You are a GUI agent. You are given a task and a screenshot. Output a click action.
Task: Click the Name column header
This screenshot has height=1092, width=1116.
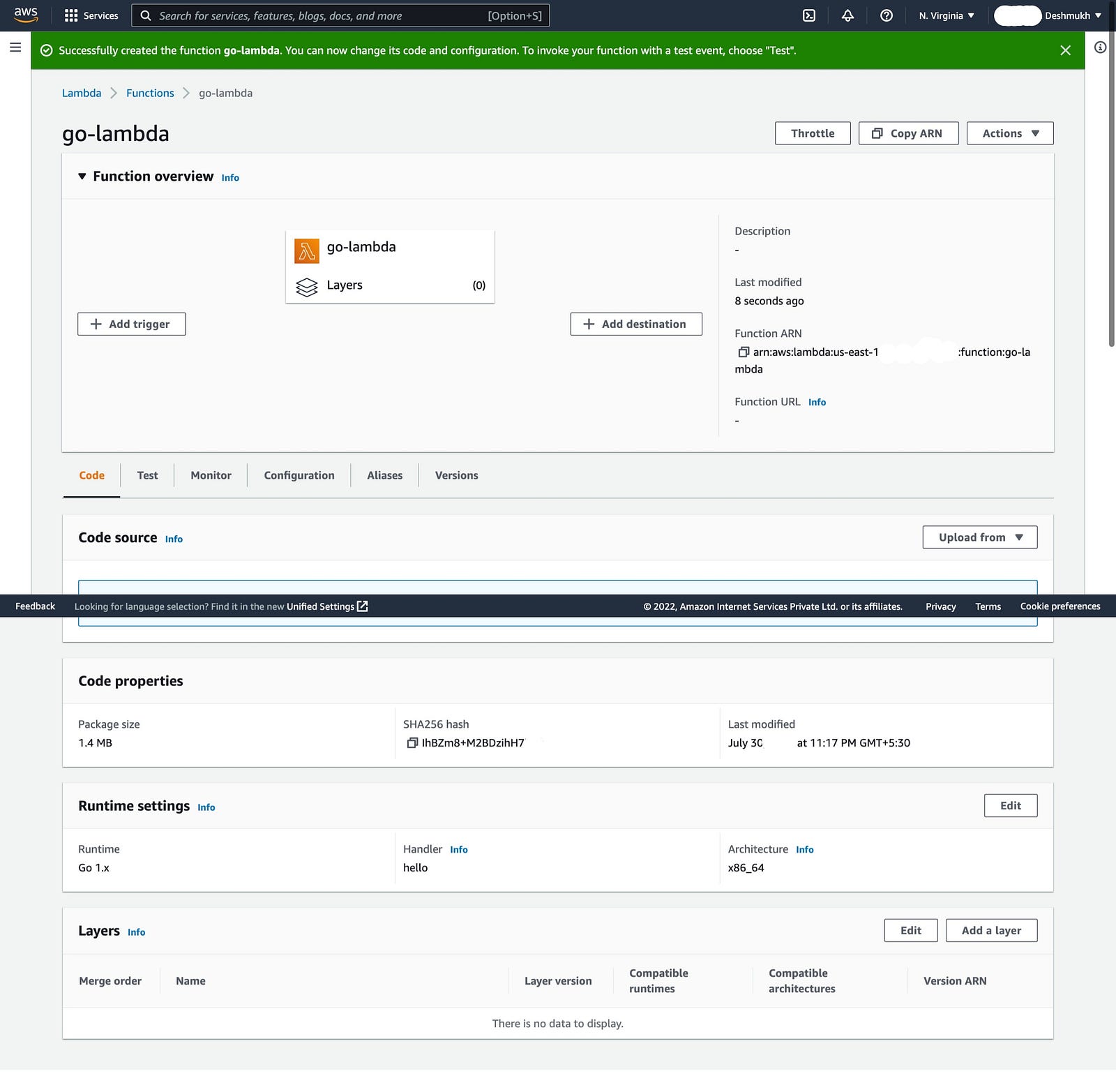tap(190, 981)
